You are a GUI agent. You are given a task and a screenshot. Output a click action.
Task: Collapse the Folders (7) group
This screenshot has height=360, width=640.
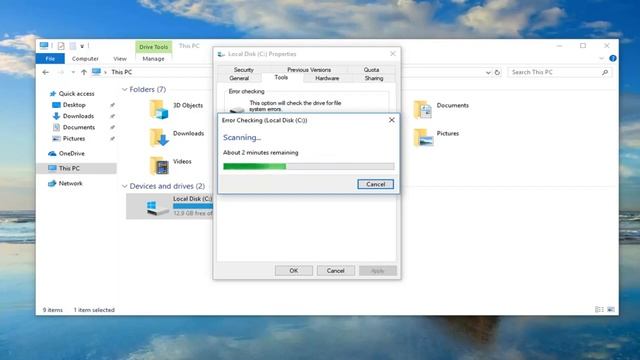tap(124, 89)
